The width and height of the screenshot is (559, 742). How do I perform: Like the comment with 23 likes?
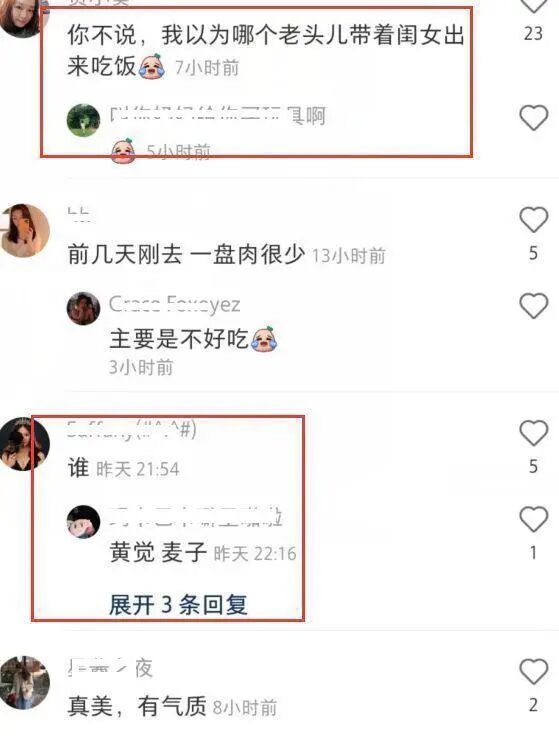coord(533,5)
